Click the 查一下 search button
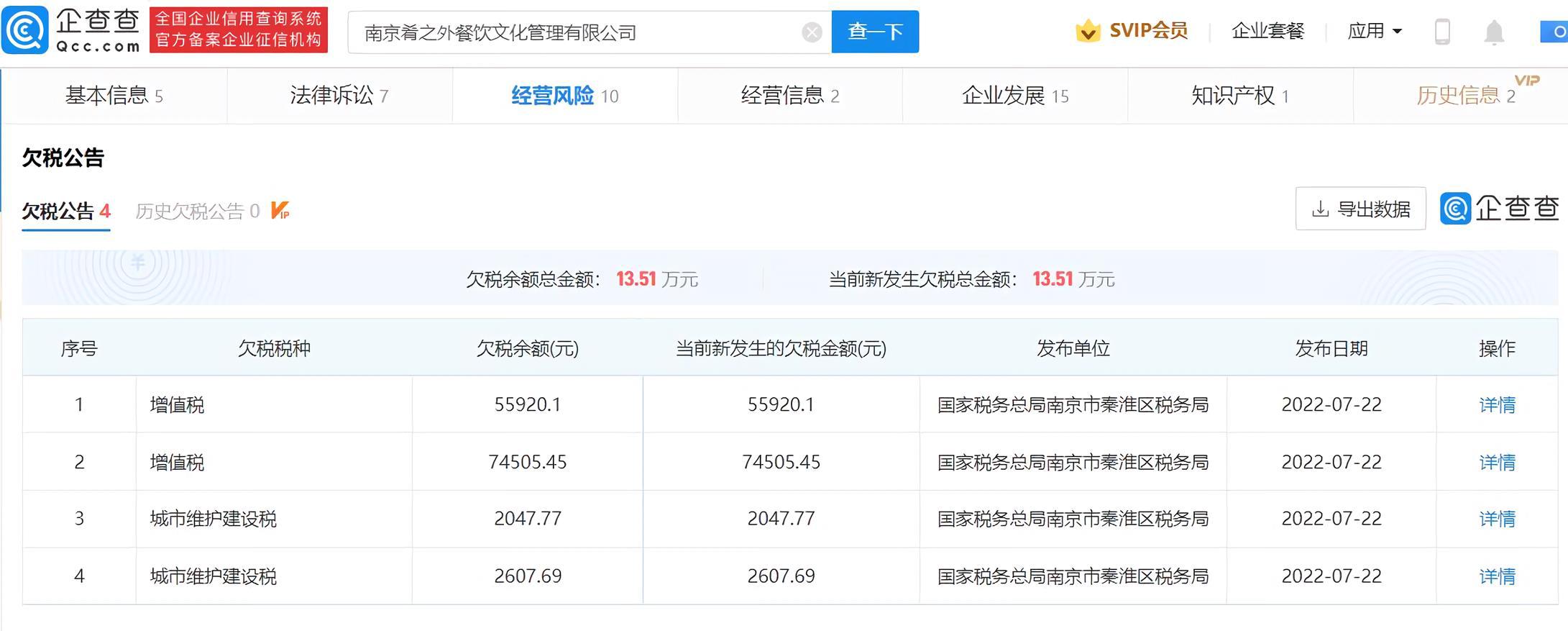Image resolution: width=1568 pixels, height=631 pixels. (875, 32)
